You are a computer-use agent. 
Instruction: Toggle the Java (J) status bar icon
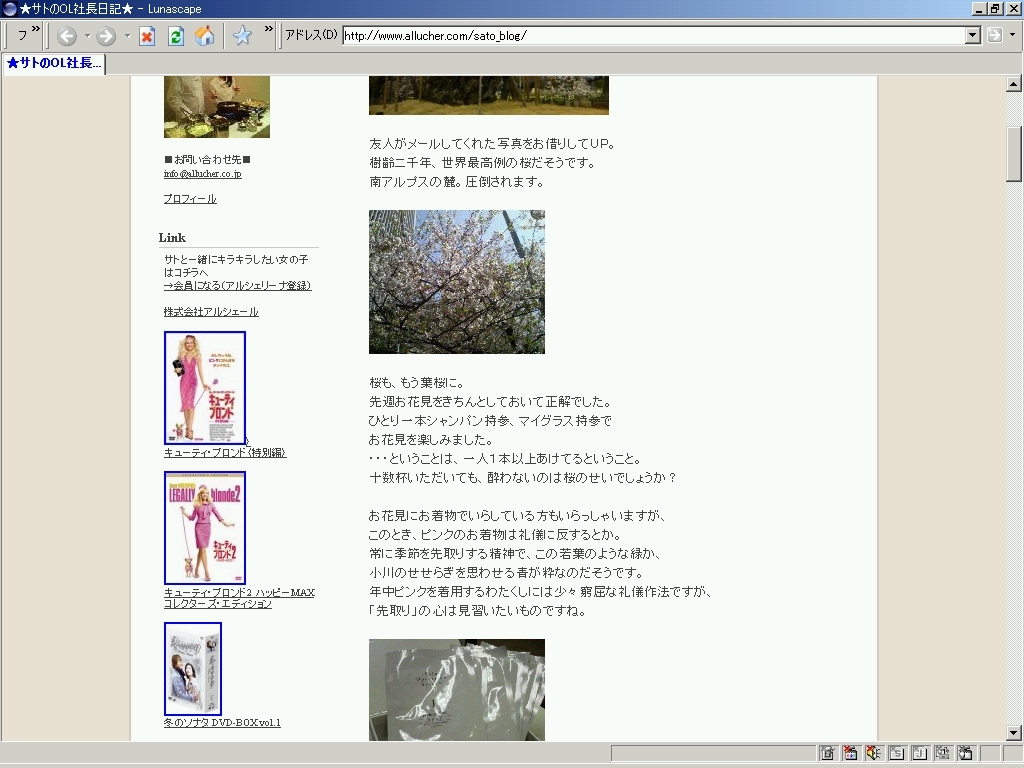919,753
